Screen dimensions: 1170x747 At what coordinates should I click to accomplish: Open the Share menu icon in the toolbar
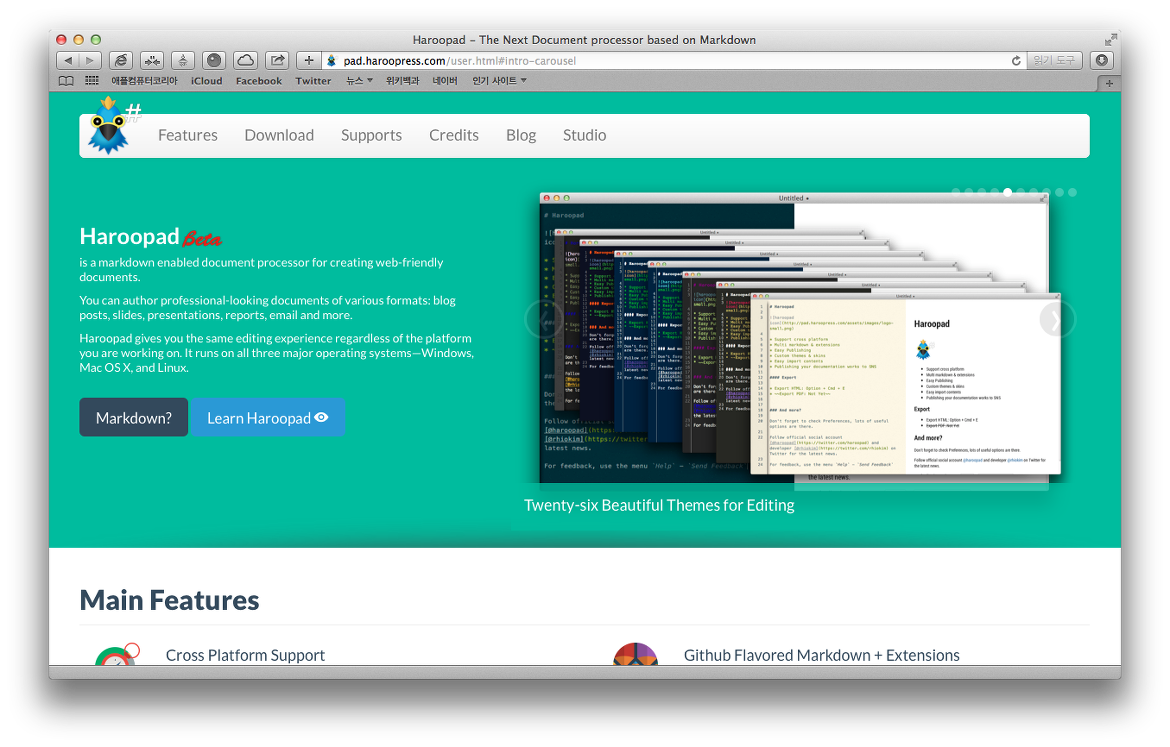click(x=277, y=60)
